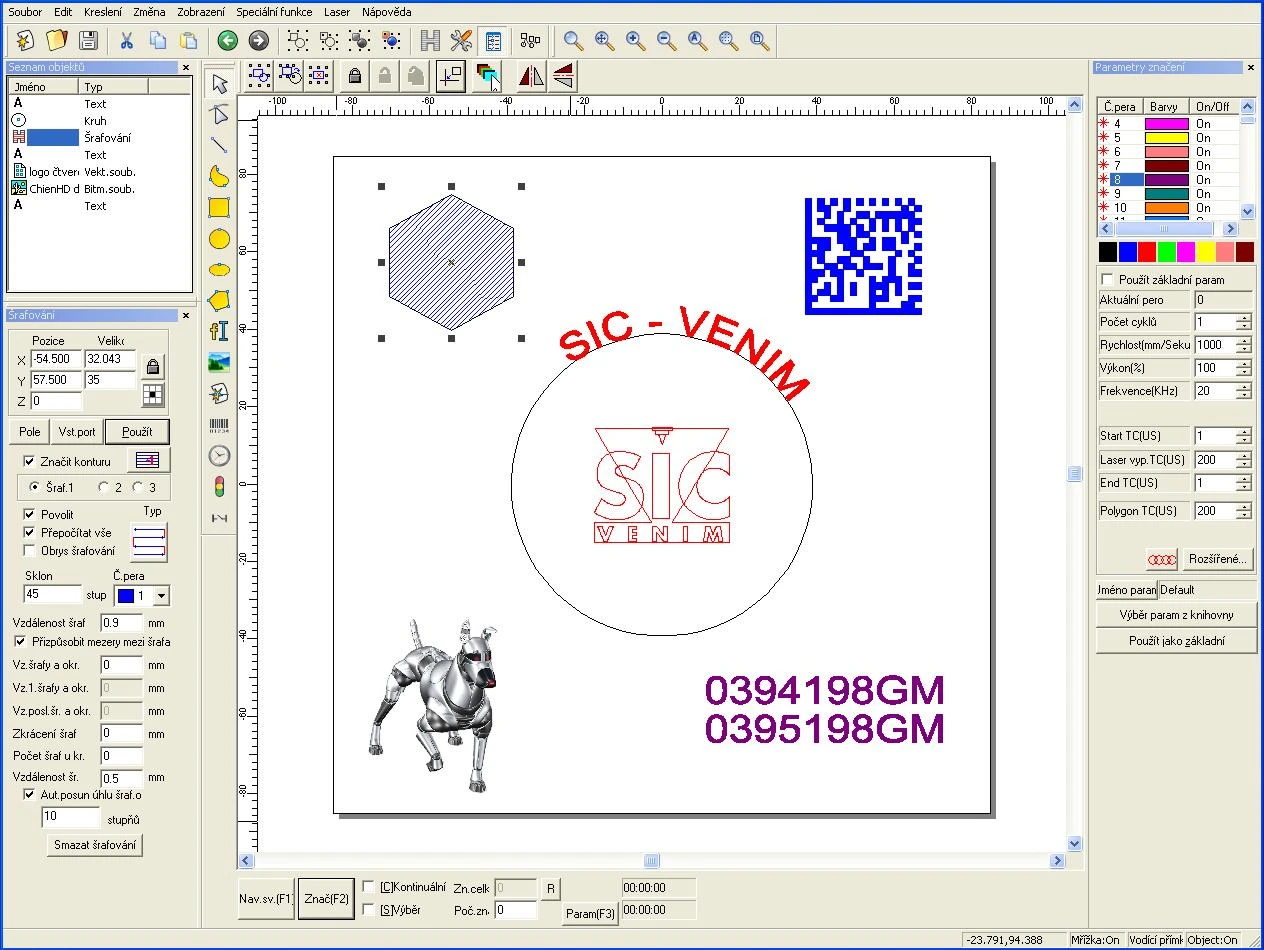This screenshot has width=1264, height=950.
Task: Adjust Start TC(US) spinner arrows
Action: click(1243, 436)
